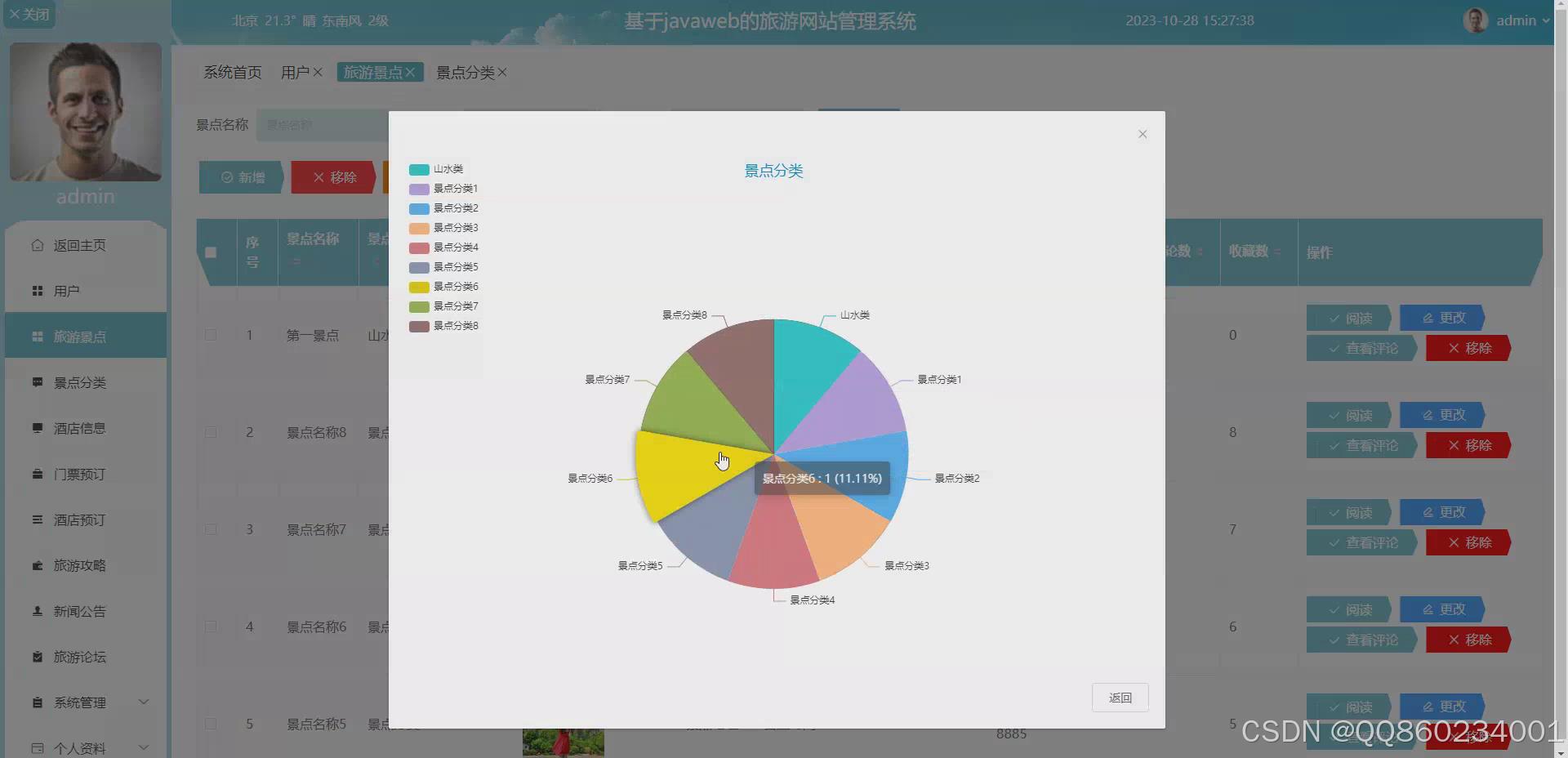Open the admin dropdown in header
The image size is (1568, 758).
click(1522, 20)
